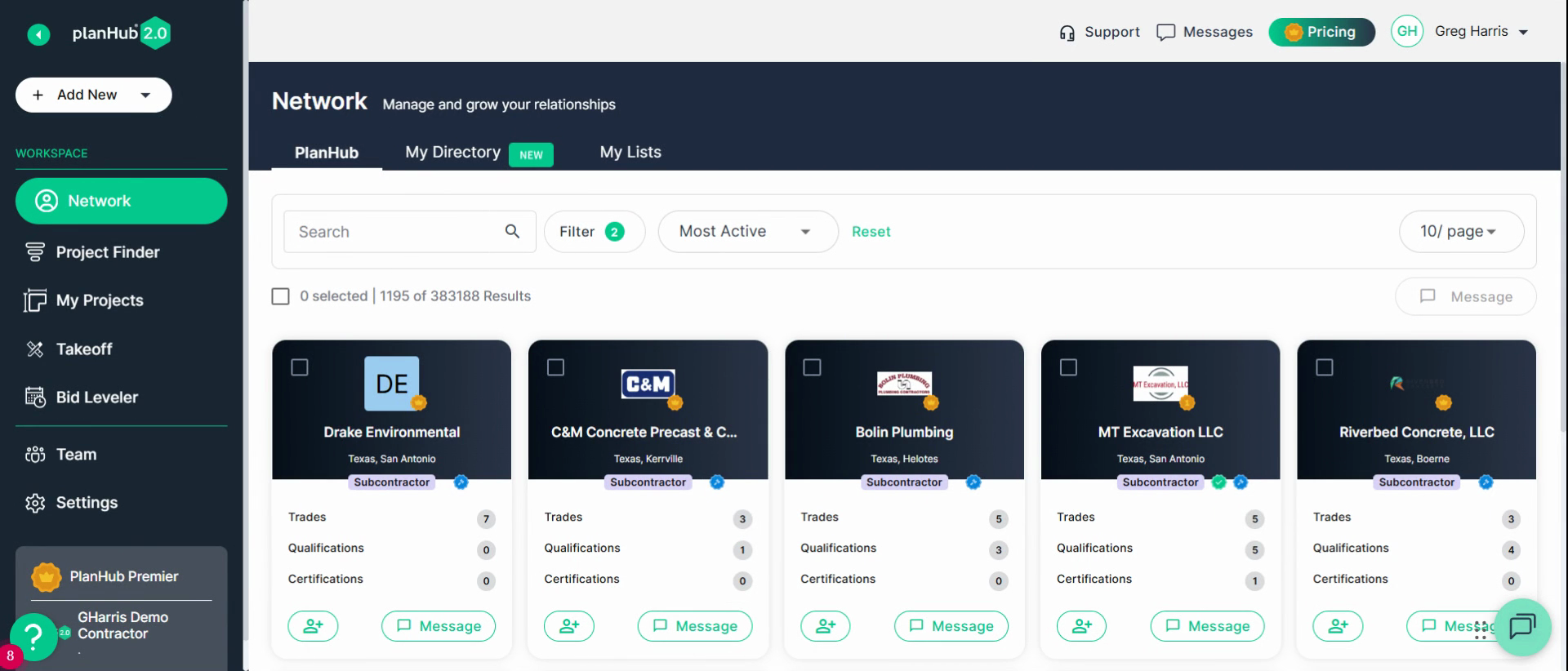This screenshot has height=671, width=1568.
Task: Select the C&M Concrete Precast card checkbox
Action: [556, 367]
